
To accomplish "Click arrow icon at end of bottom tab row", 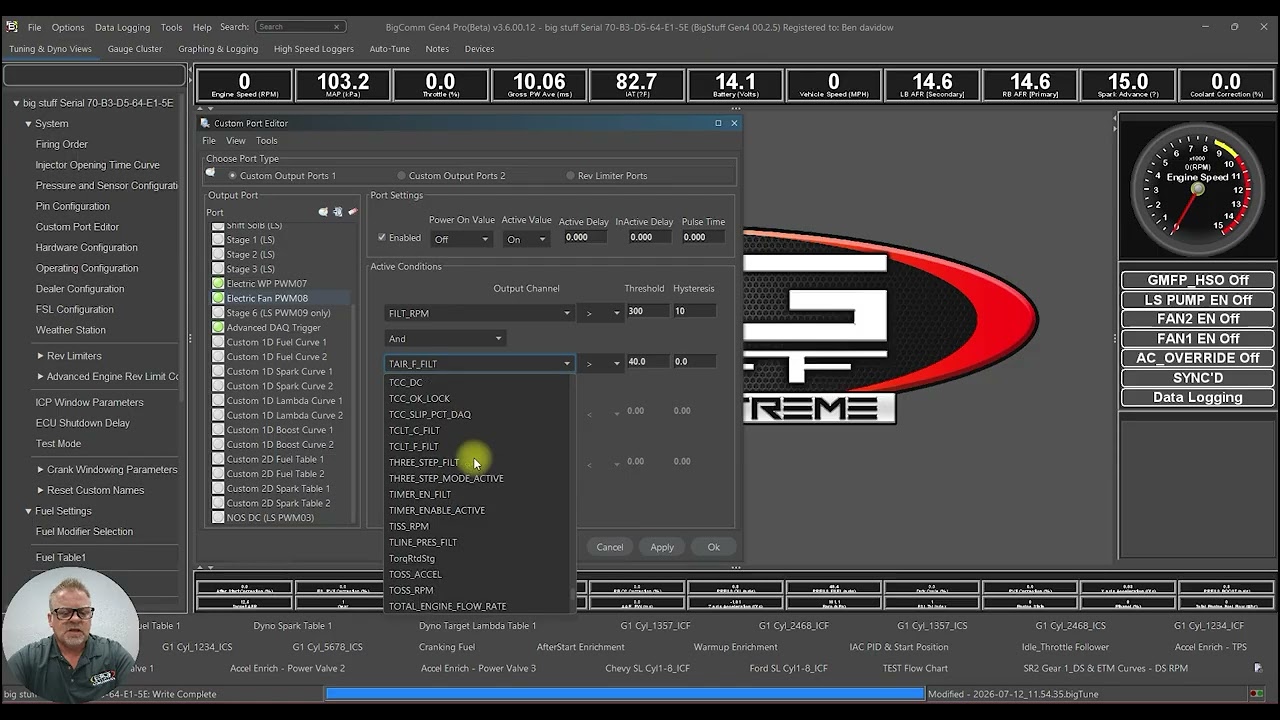I will click(1258, 668).
